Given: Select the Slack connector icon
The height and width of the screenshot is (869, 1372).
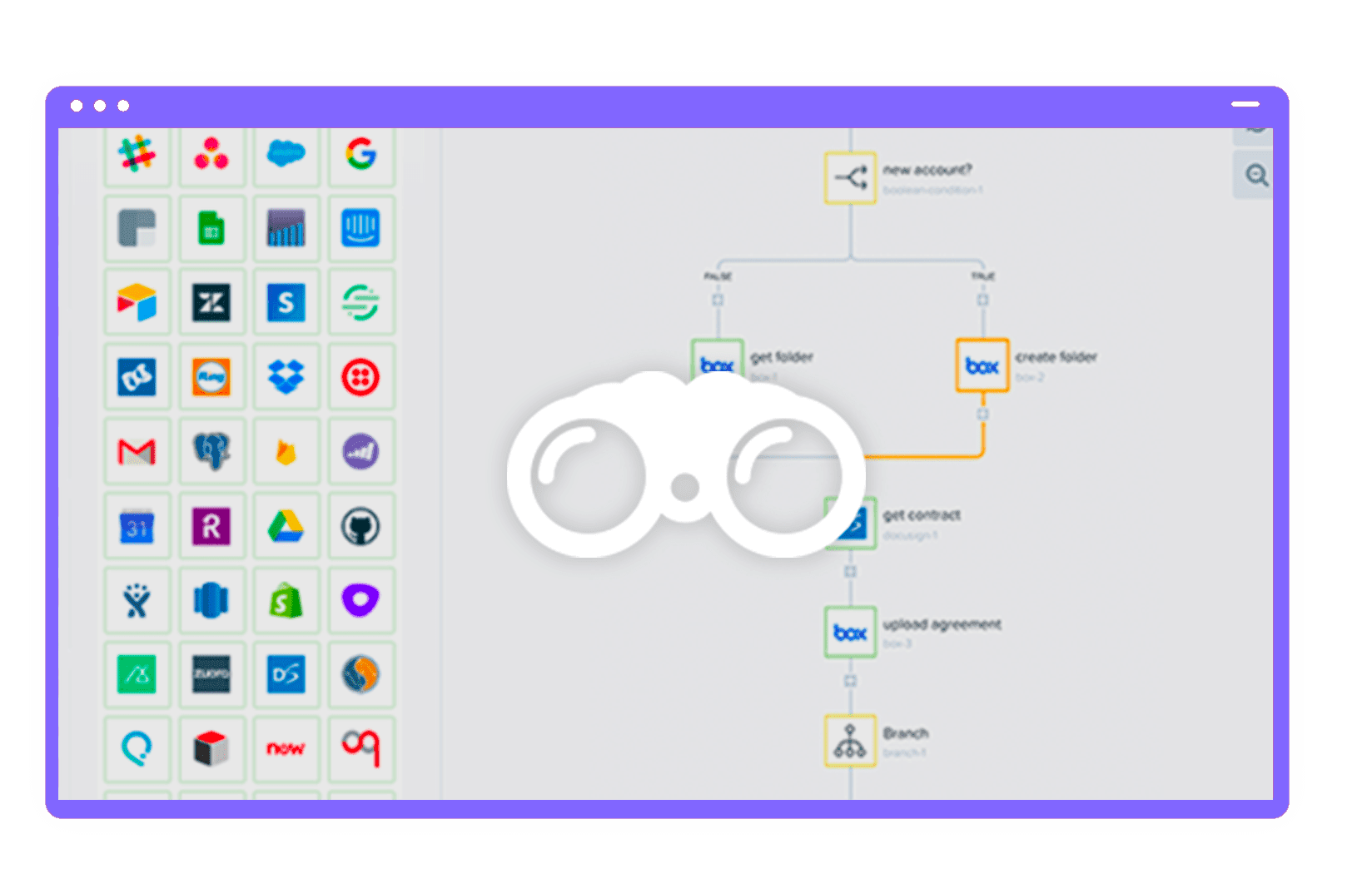Looking at the screenshot, I should pos(137,155).
